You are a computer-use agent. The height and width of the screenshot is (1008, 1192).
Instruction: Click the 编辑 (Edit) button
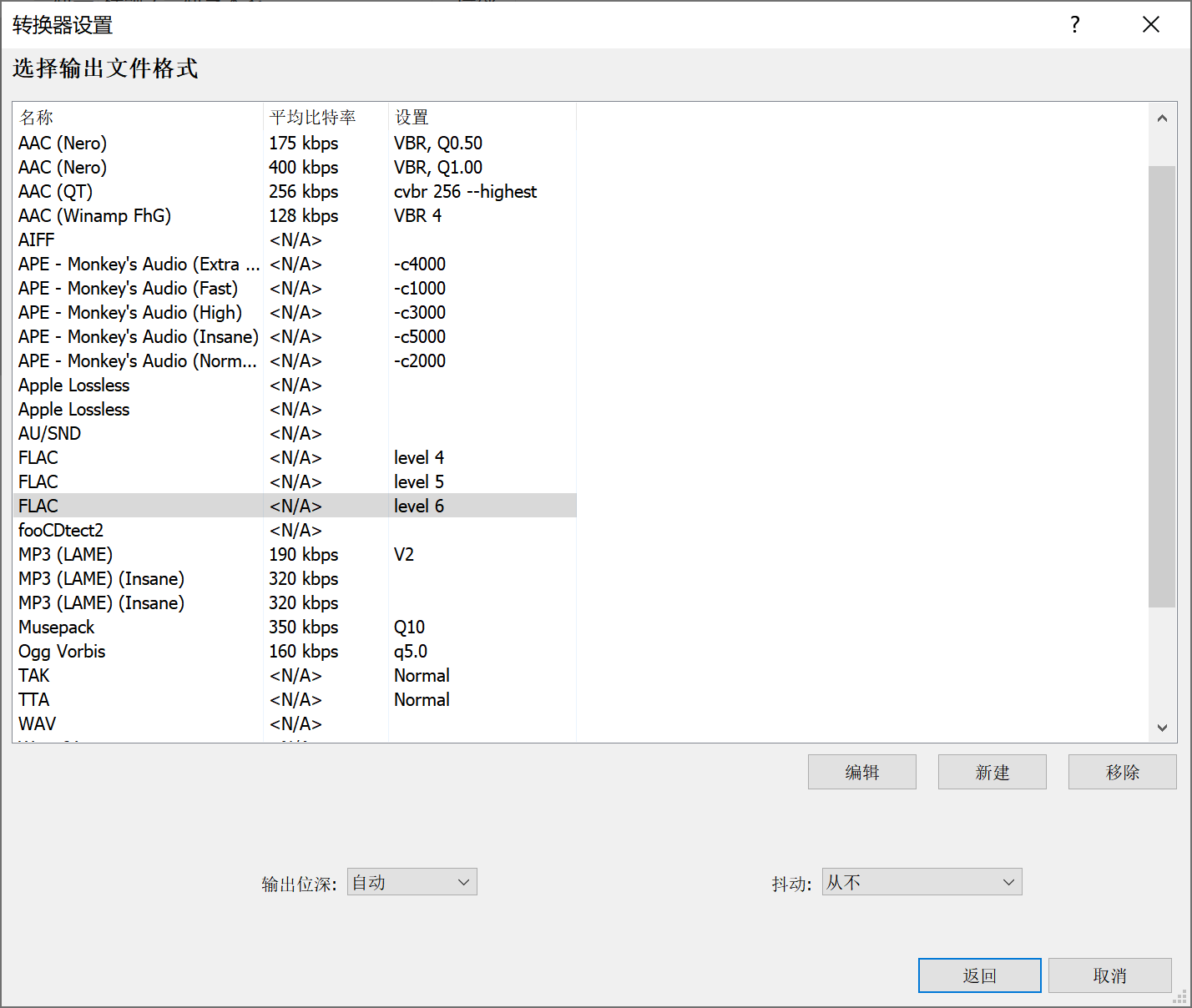(x=862, y=772)
